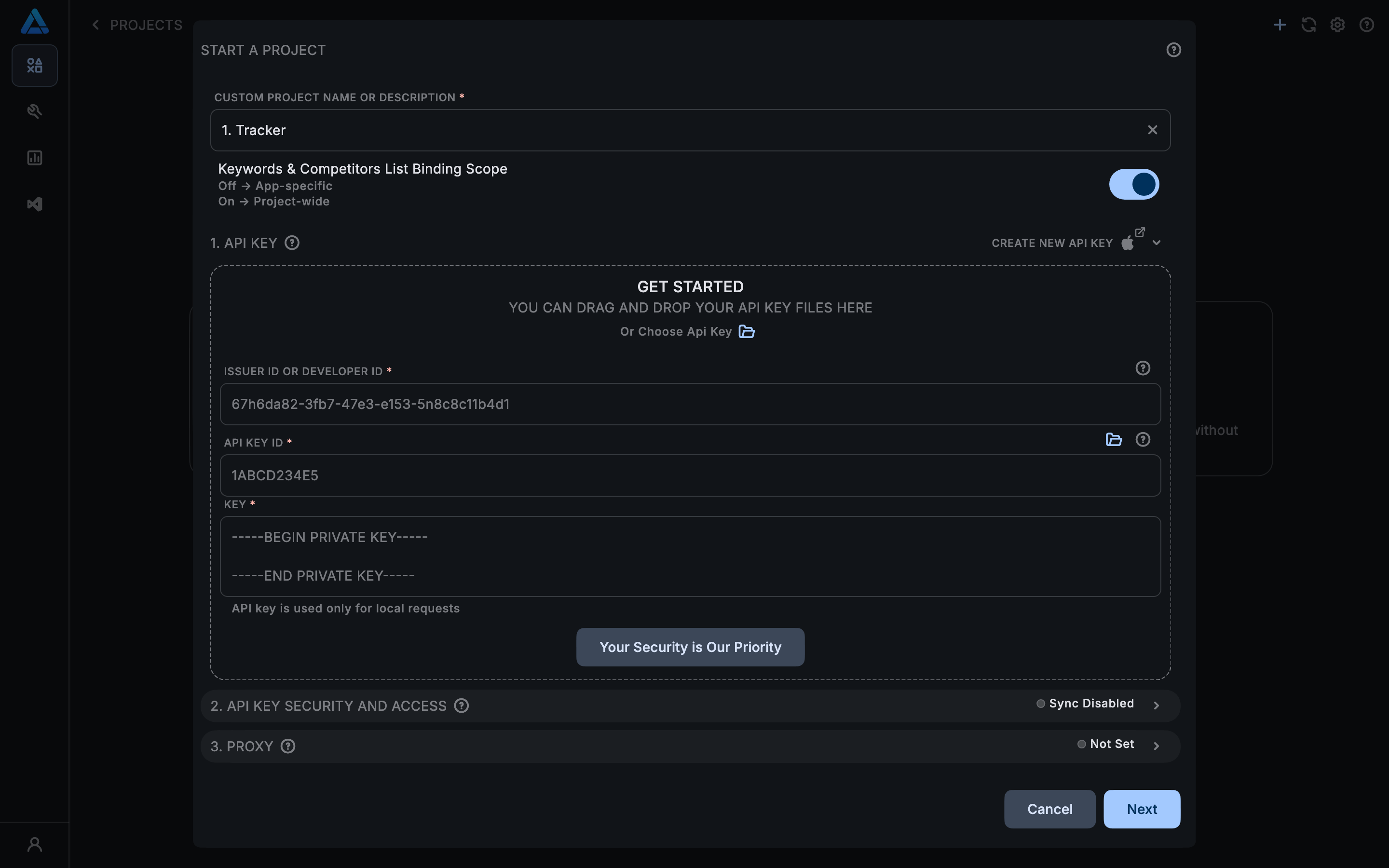Image resolution: width=1389 pixels, height=868 pixels.
Task: Open the chart statistics icon in sidebar
Action: click(x=34, y=158)
